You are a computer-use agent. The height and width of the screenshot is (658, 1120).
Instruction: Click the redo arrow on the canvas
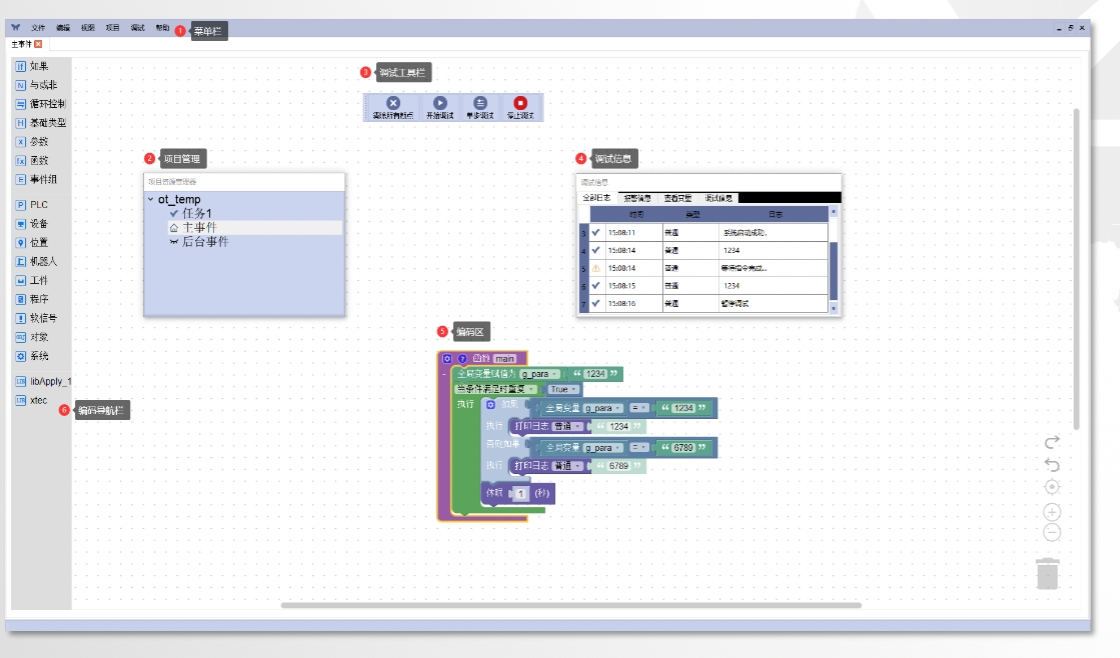coord(1052,442)
